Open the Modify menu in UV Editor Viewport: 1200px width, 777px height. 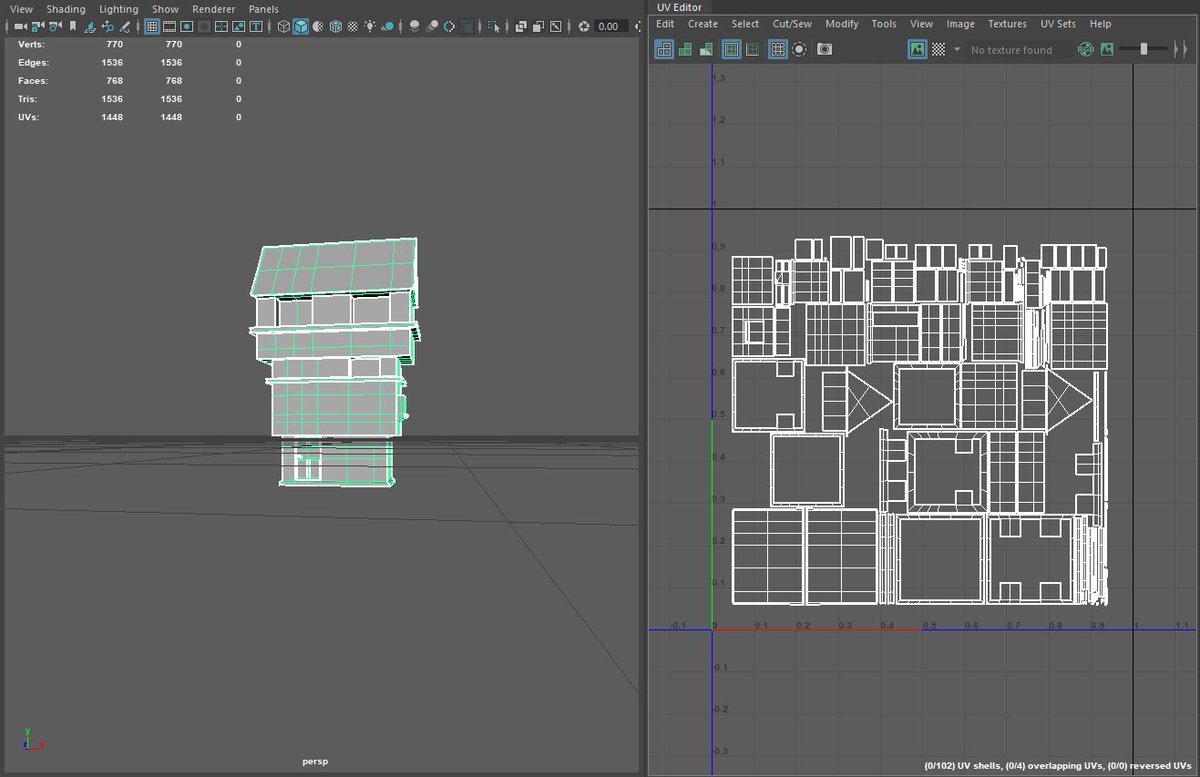(x=842, y=24)
